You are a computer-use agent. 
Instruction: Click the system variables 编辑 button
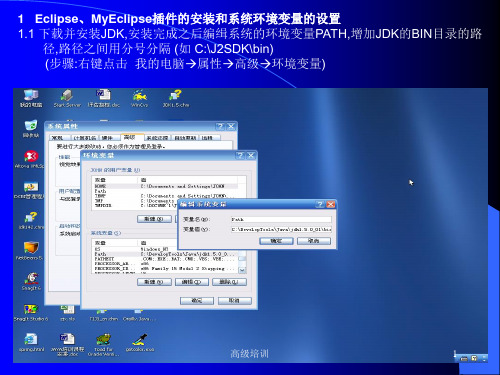(192, 282)
